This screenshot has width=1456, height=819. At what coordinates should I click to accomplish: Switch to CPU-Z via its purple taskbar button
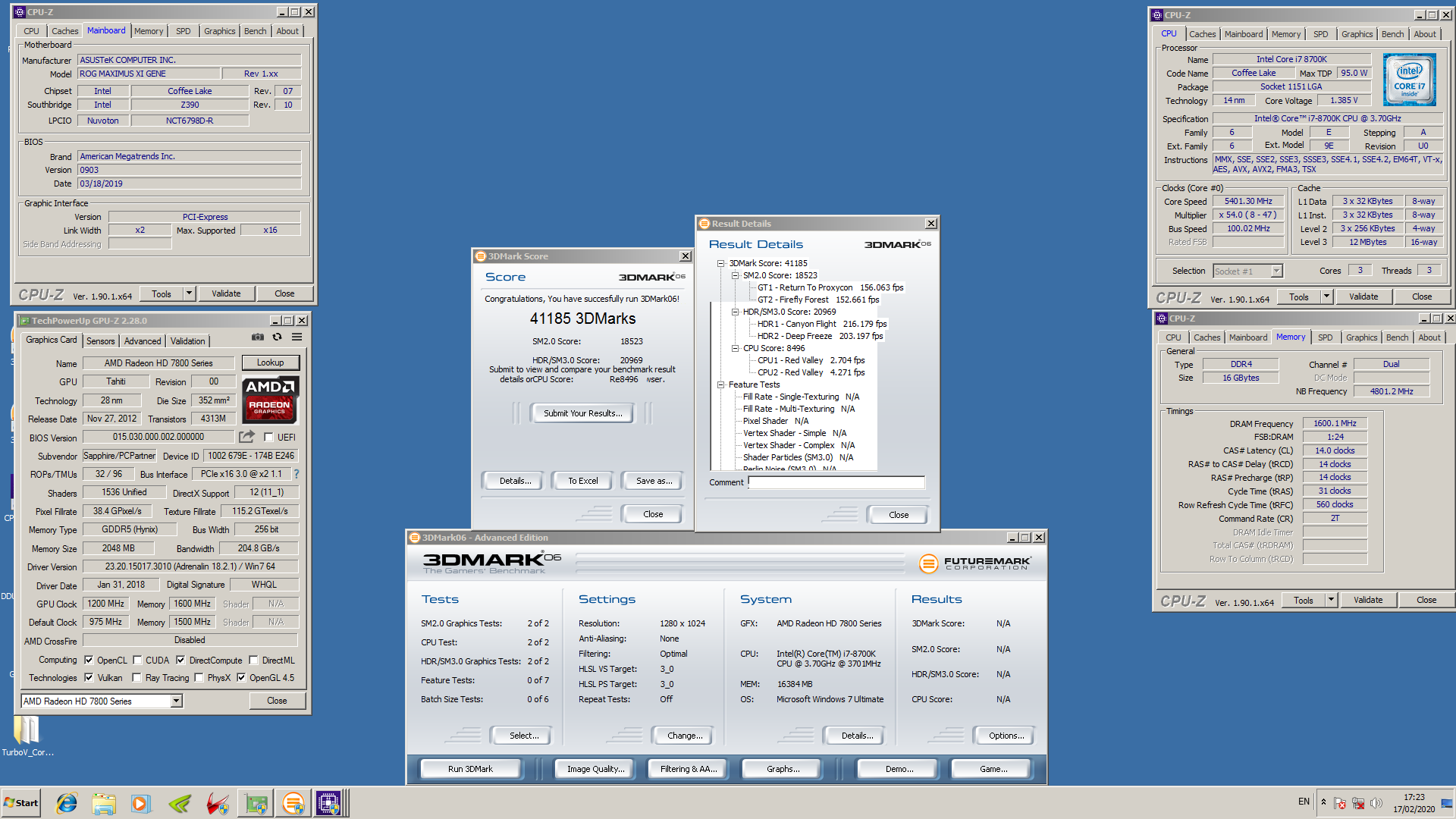pyautogui.click(x=329, y=803)
